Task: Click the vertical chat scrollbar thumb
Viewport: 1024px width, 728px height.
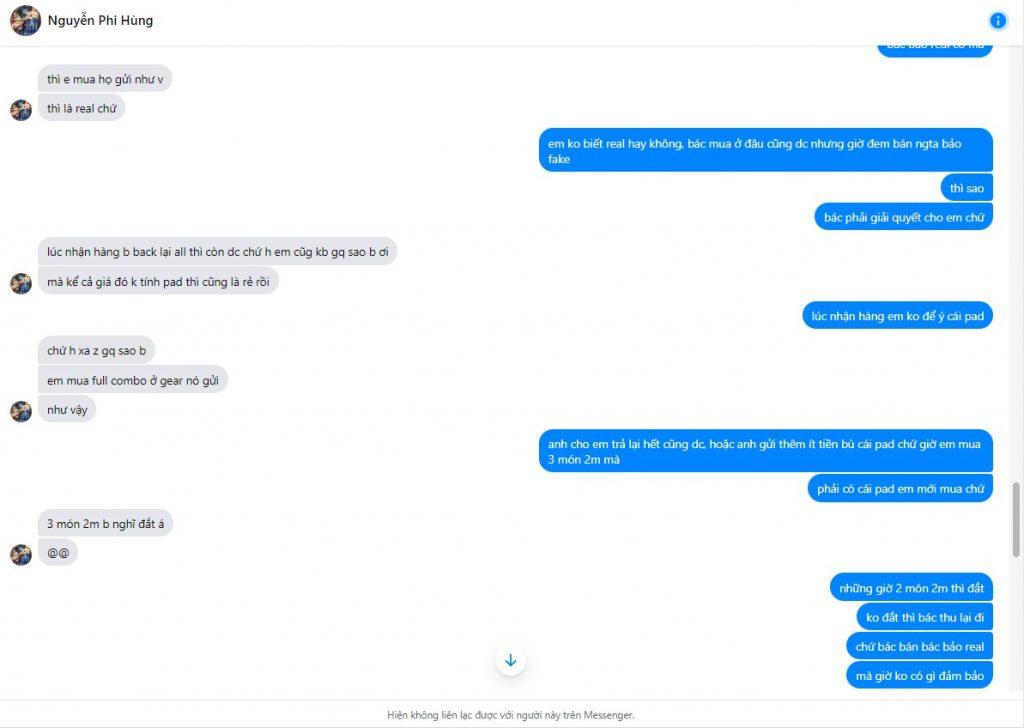Action: [1016, 520]
